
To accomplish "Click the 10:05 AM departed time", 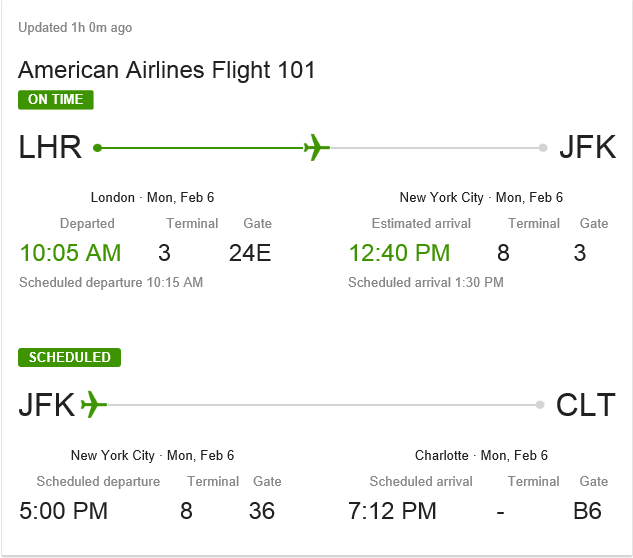I will [x=70, y=253].
